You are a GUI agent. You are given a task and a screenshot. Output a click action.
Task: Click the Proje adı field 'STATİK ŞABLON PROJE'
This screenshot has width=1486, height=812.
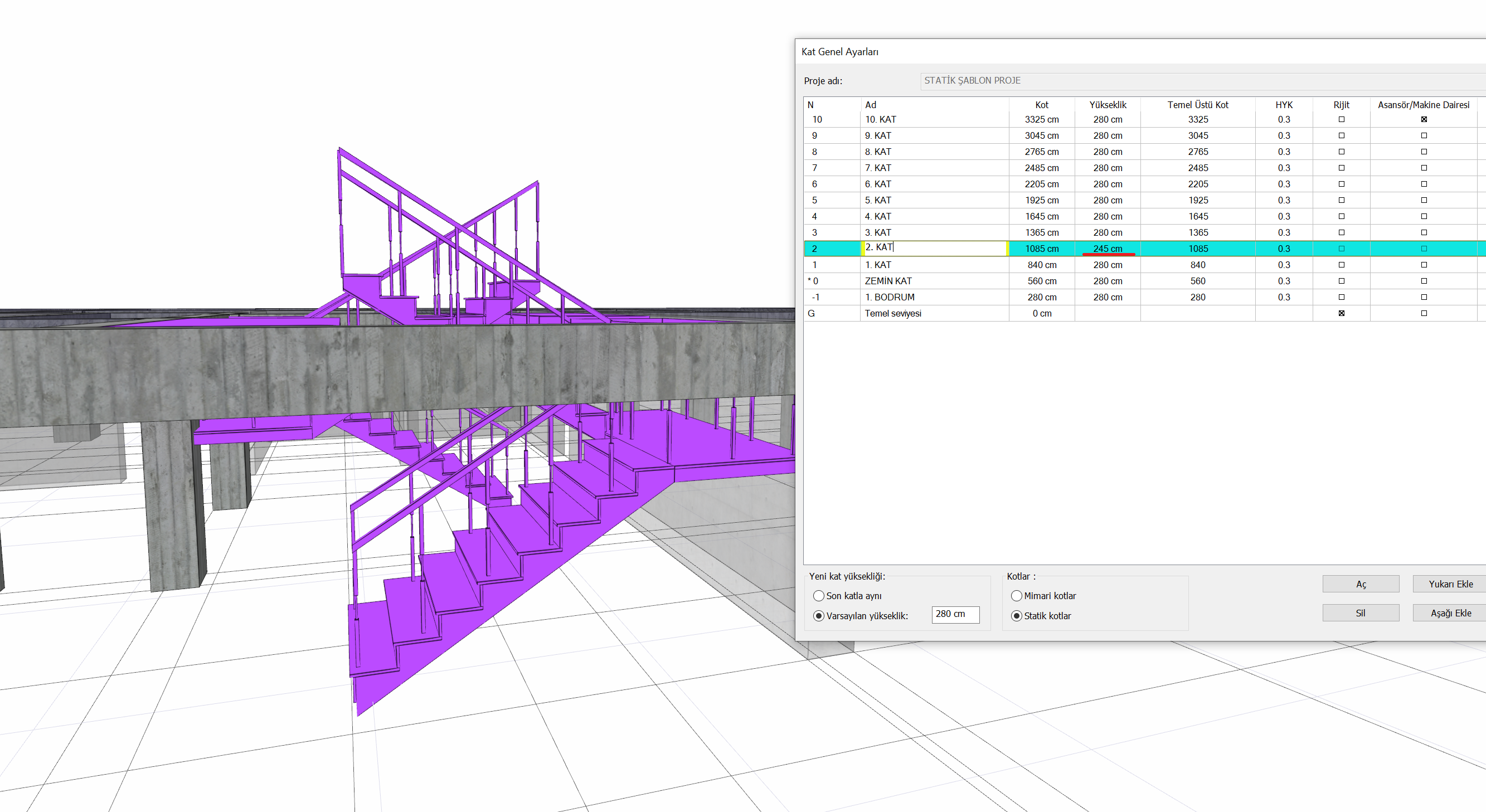point(1203,81)
